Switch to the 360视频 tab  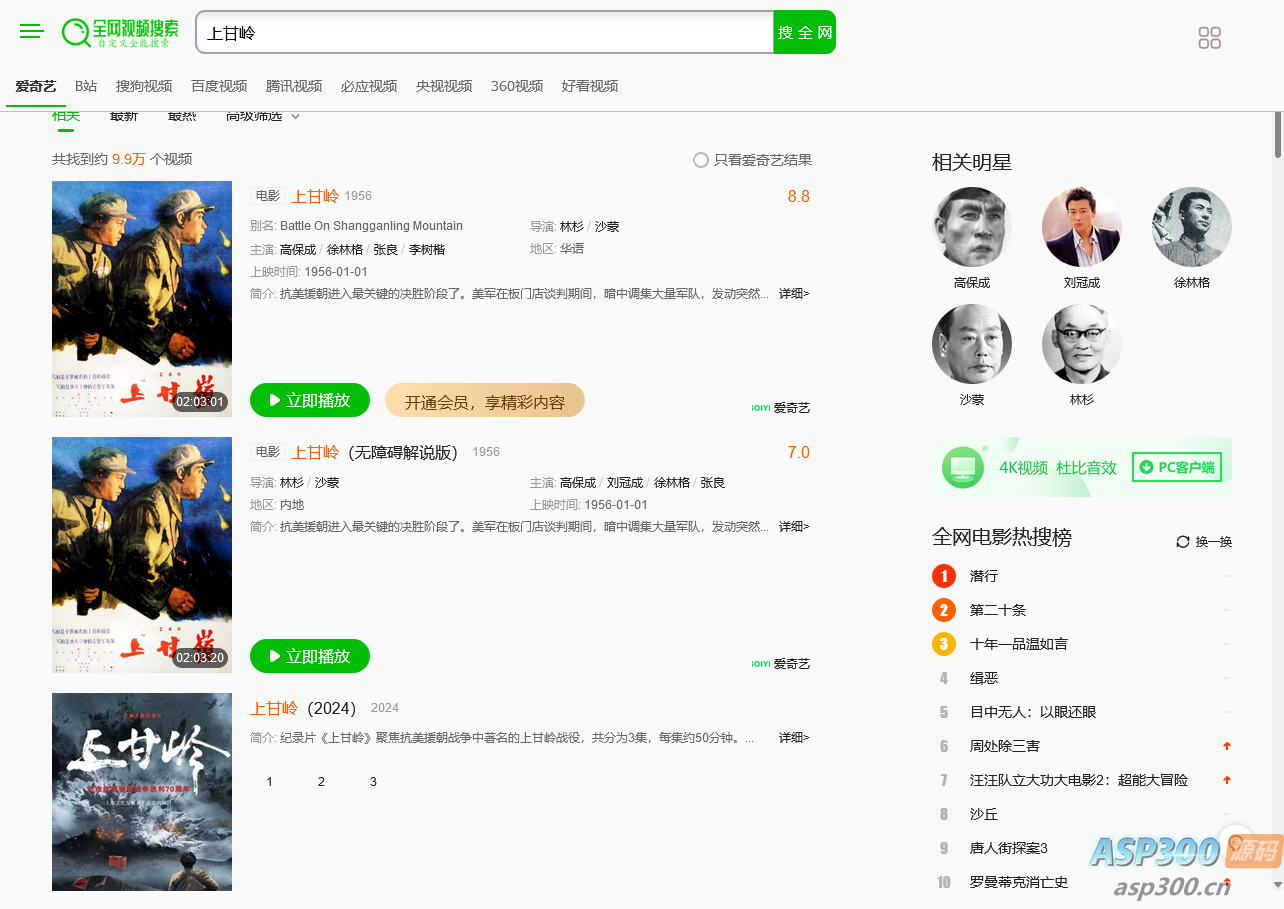[517, 86]
